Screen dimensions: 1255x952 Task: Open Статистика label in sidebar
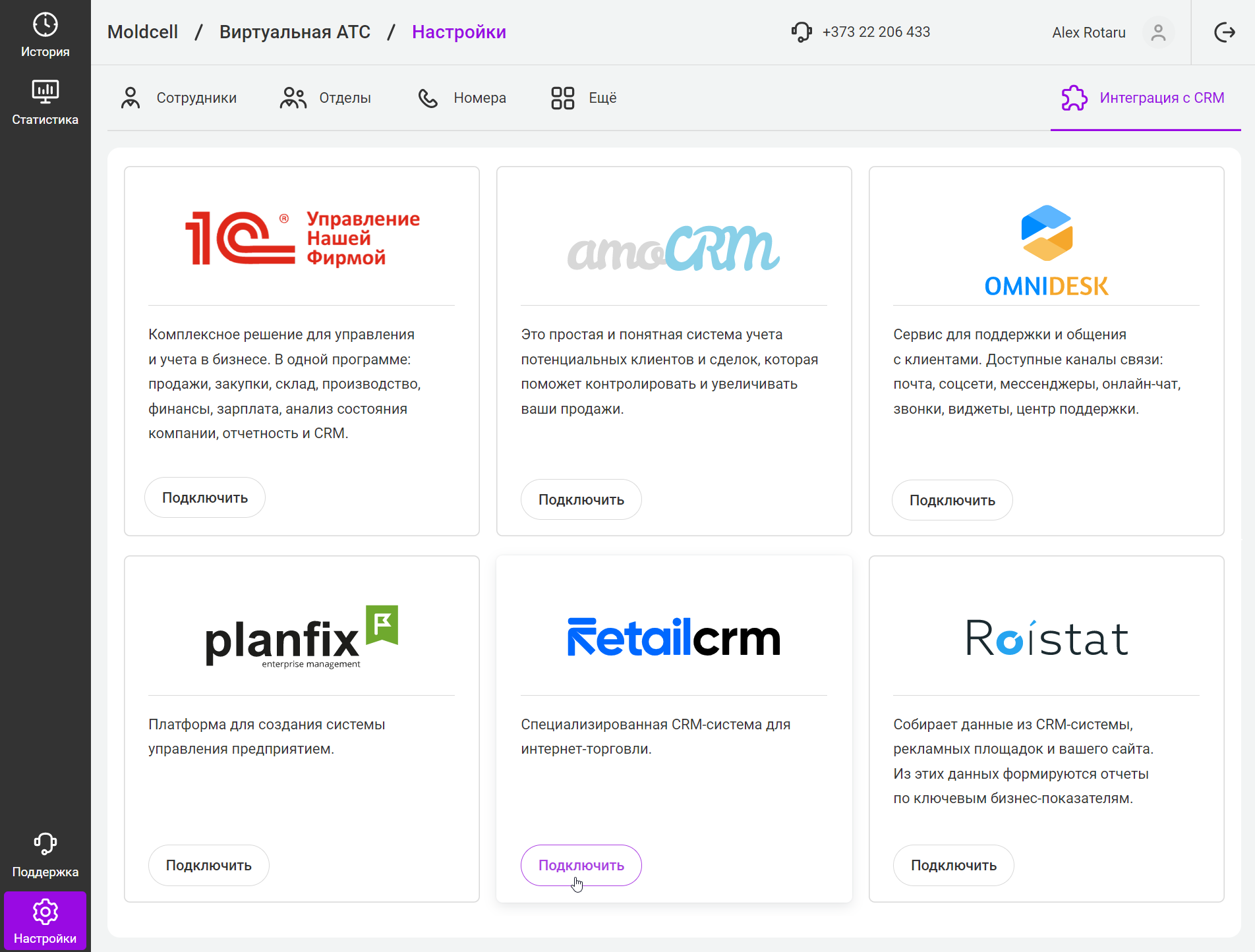tap(45, 120)
